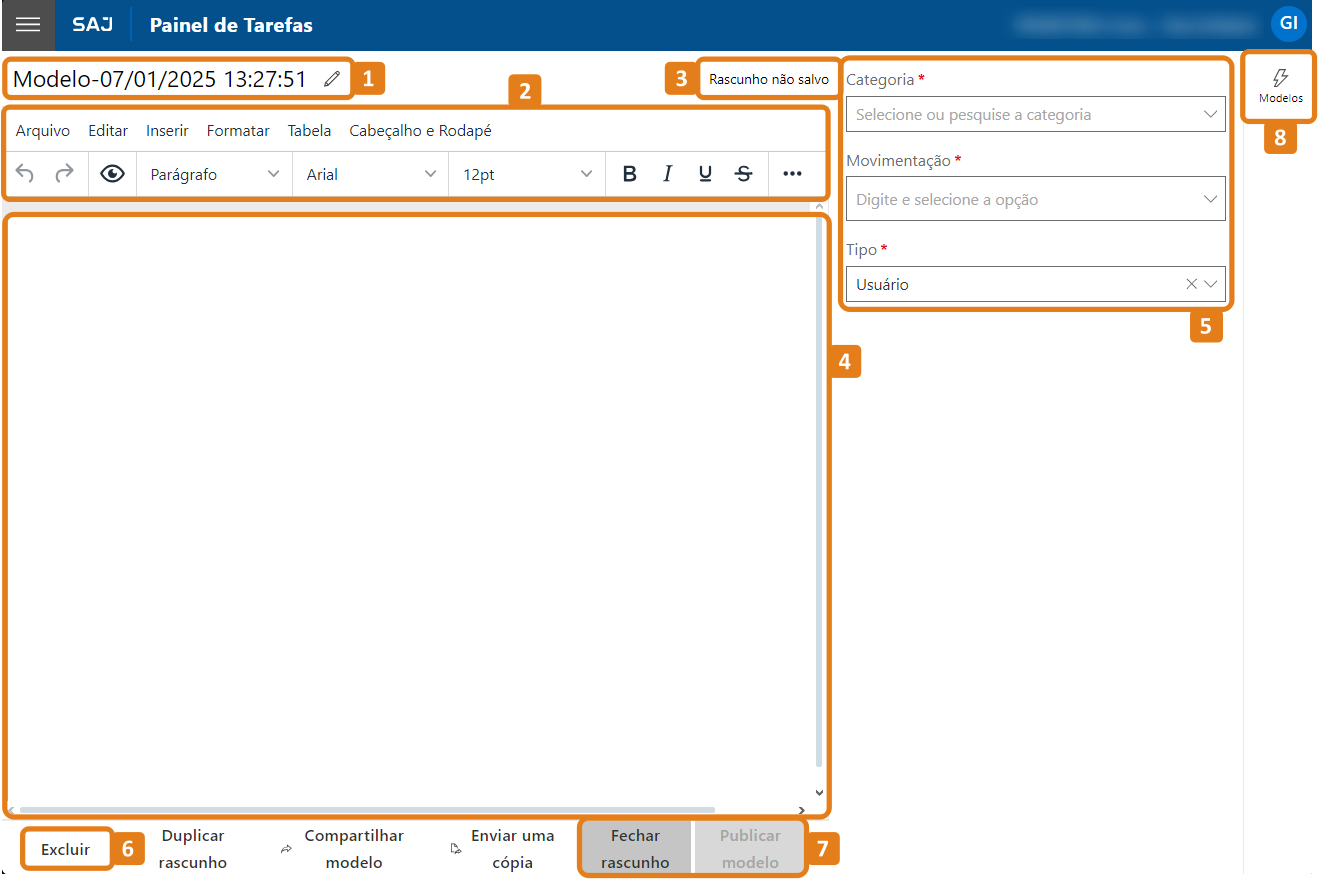Screen dimensions: 1318x879
Task: Apply Strikethrough formatting
Action: [743, 173]
